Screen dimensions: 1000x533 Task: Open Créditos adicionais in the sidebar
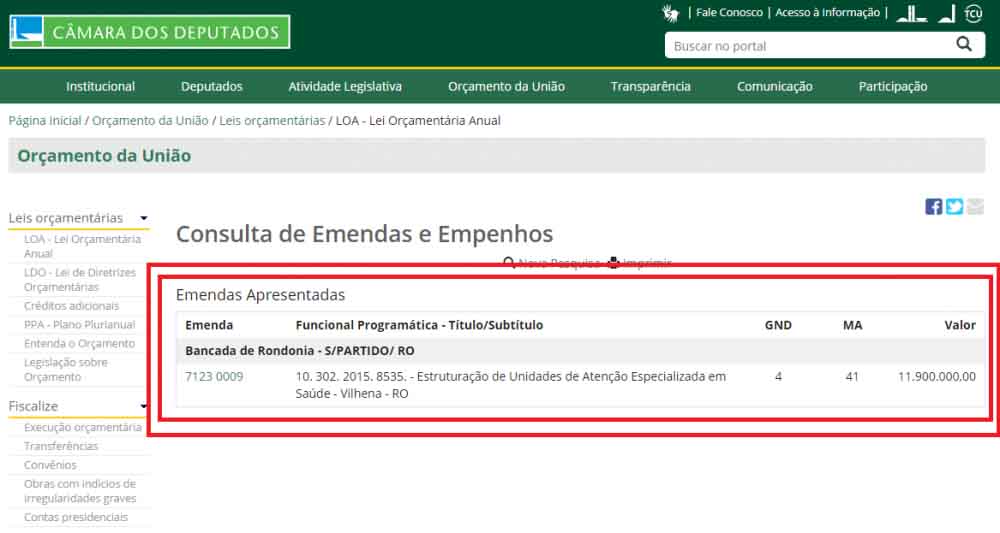(x=71, y=306)
